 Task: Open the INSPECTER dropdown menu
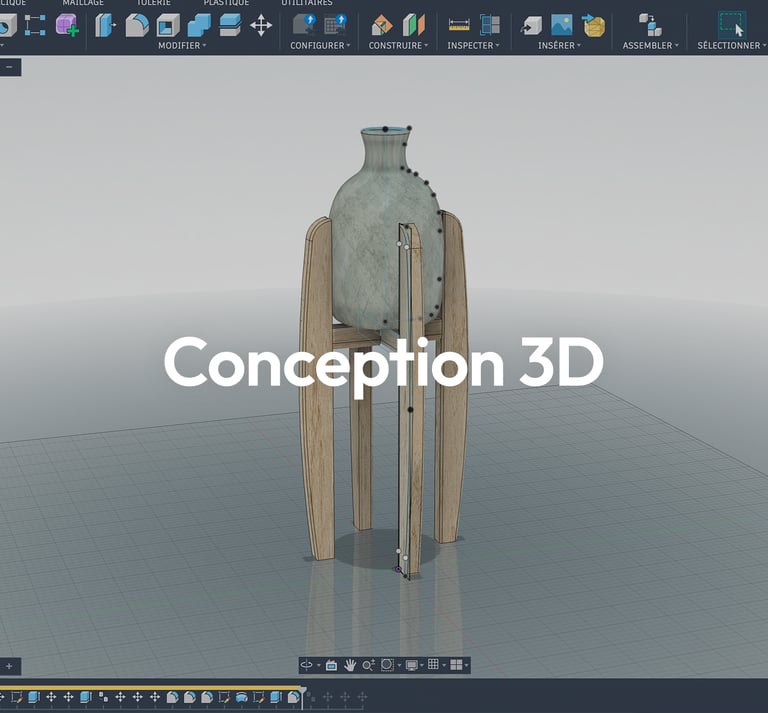pyautogui.click(x=473, y=46)
